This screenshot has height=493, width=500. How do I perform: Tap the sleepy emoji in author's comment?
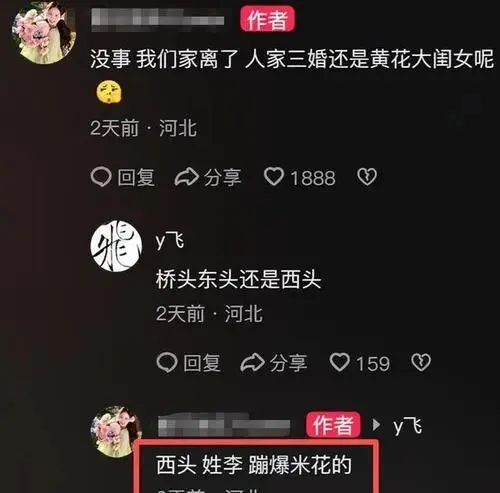(x=109, y=92)
